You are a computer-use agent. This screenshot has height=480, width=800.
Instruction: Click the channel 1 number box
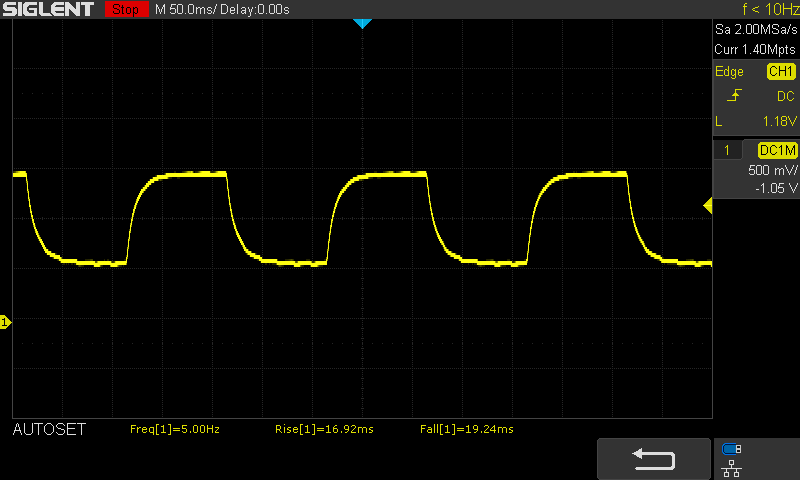tap(727, 150)
